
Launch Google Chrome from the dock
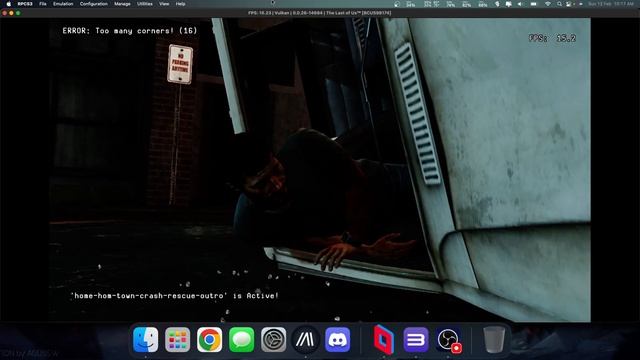click(x=209, y=340)
